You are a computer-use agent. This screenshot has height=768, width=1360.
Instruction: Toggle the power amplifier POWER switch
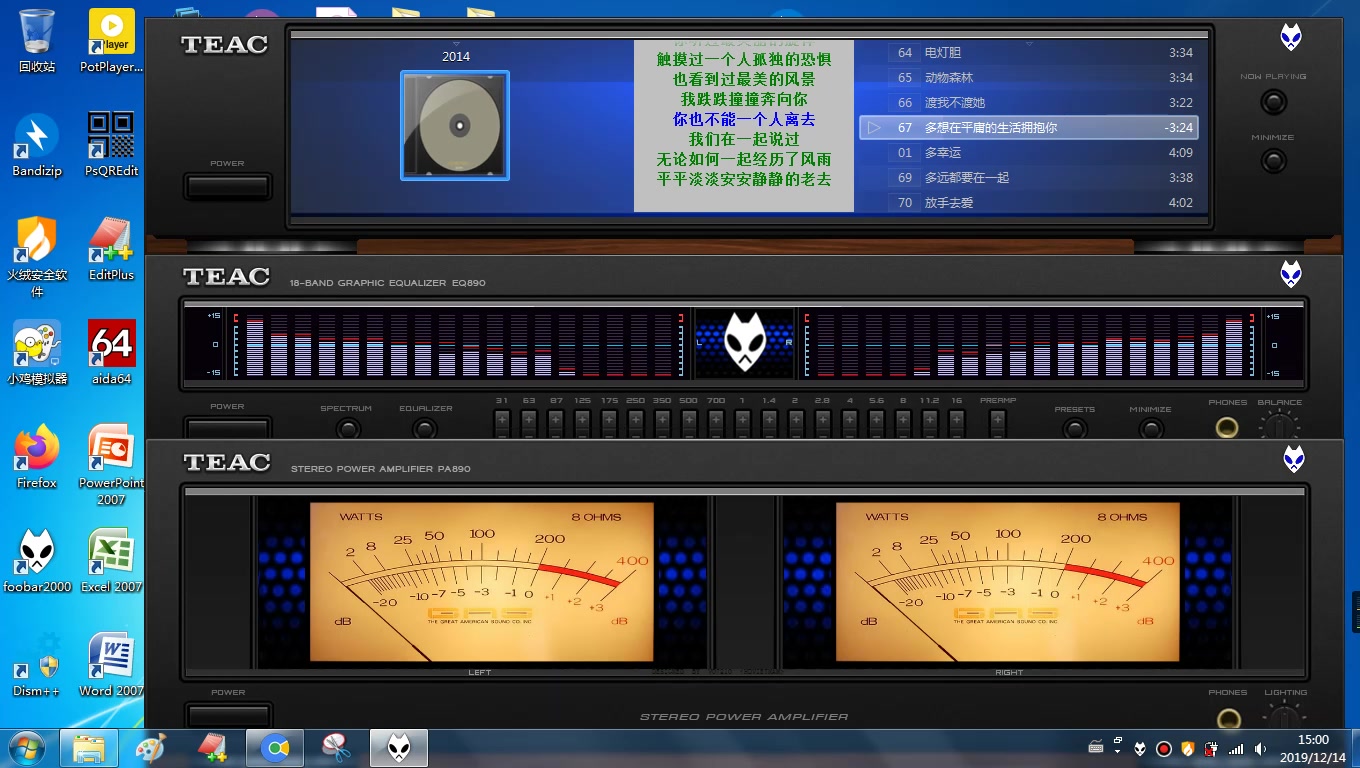coord(228,714)
